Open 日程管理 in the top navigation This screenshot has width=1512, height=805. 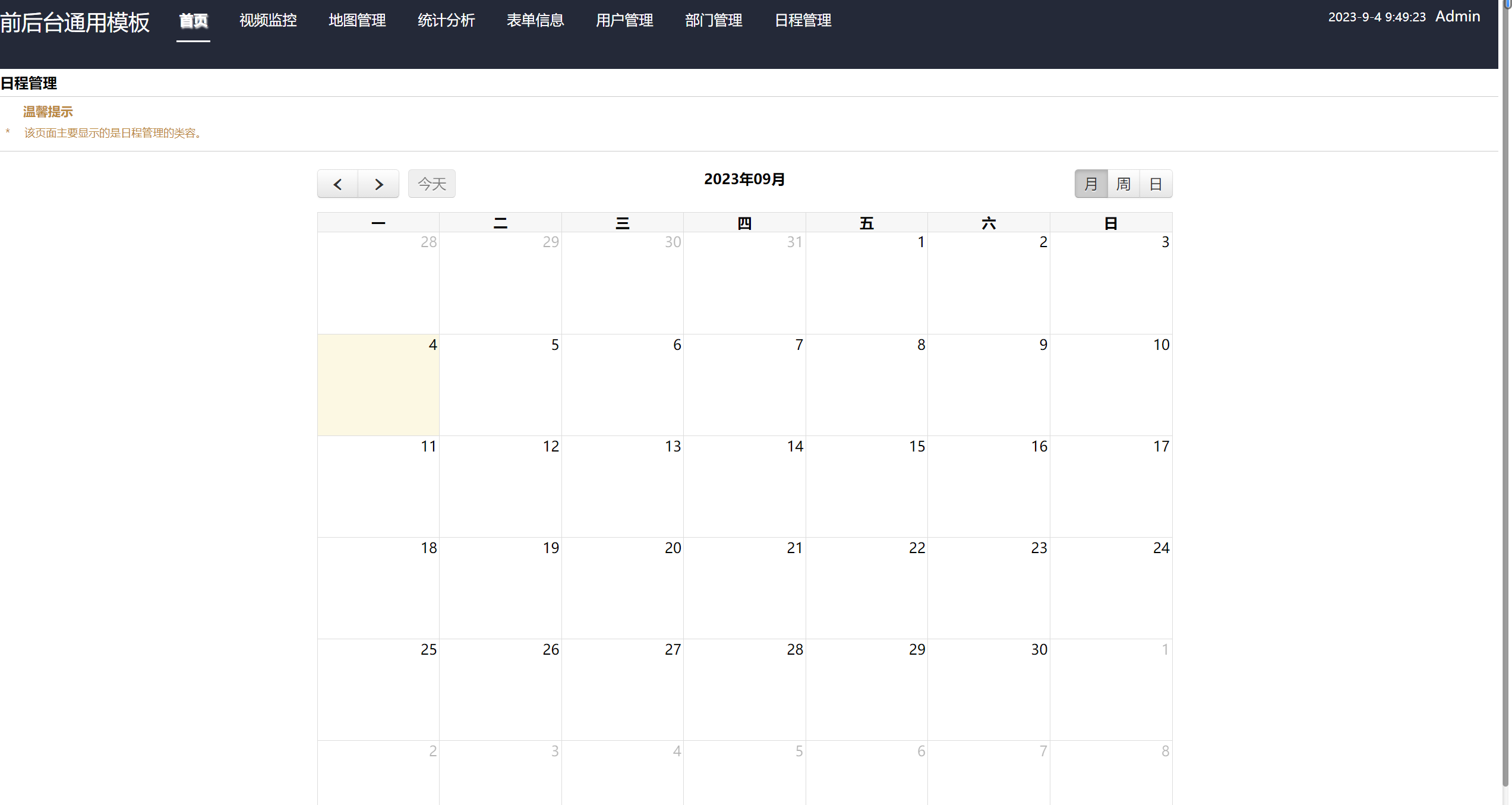803,21
